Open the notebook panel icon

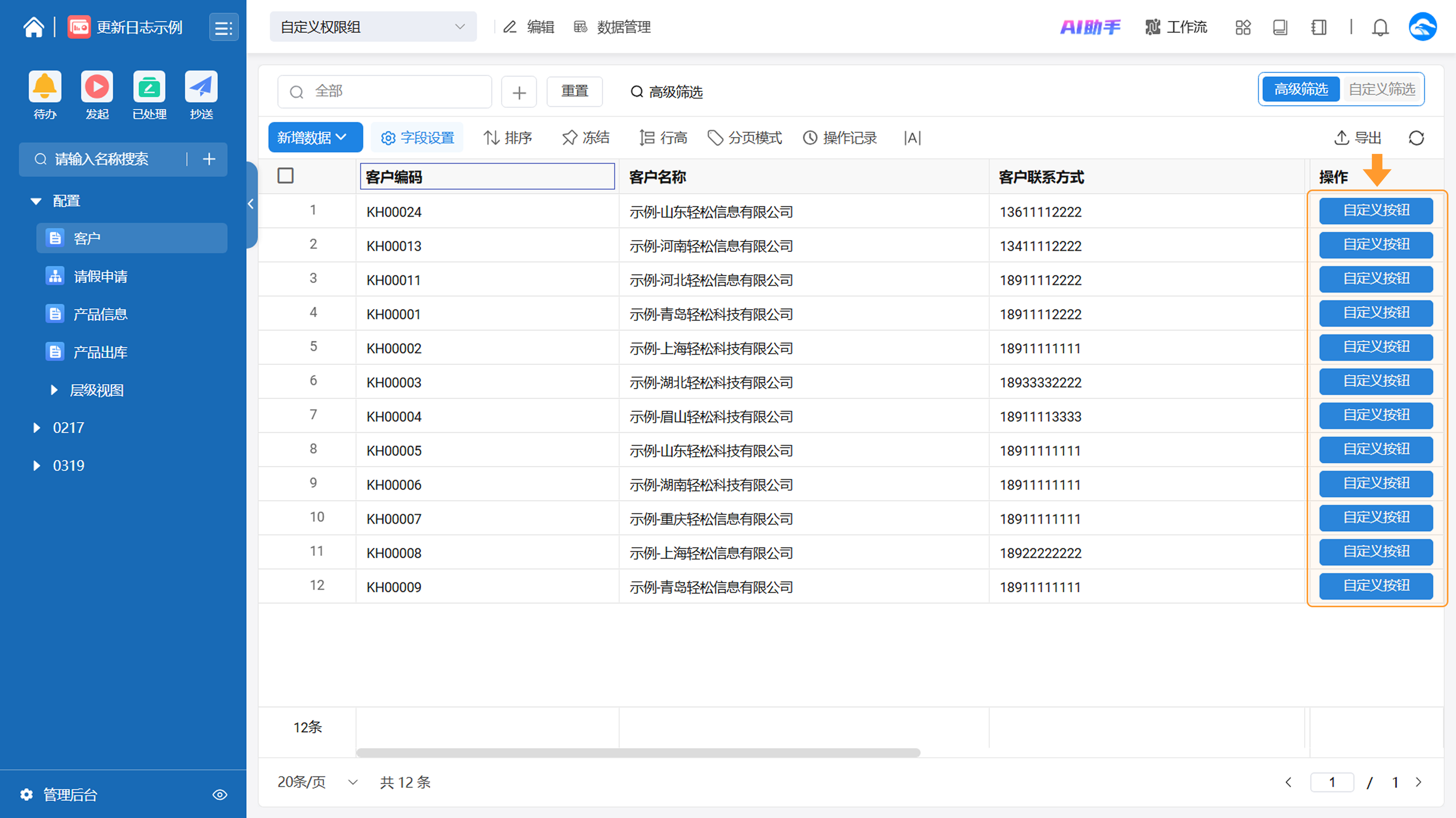coord(1318,27)
